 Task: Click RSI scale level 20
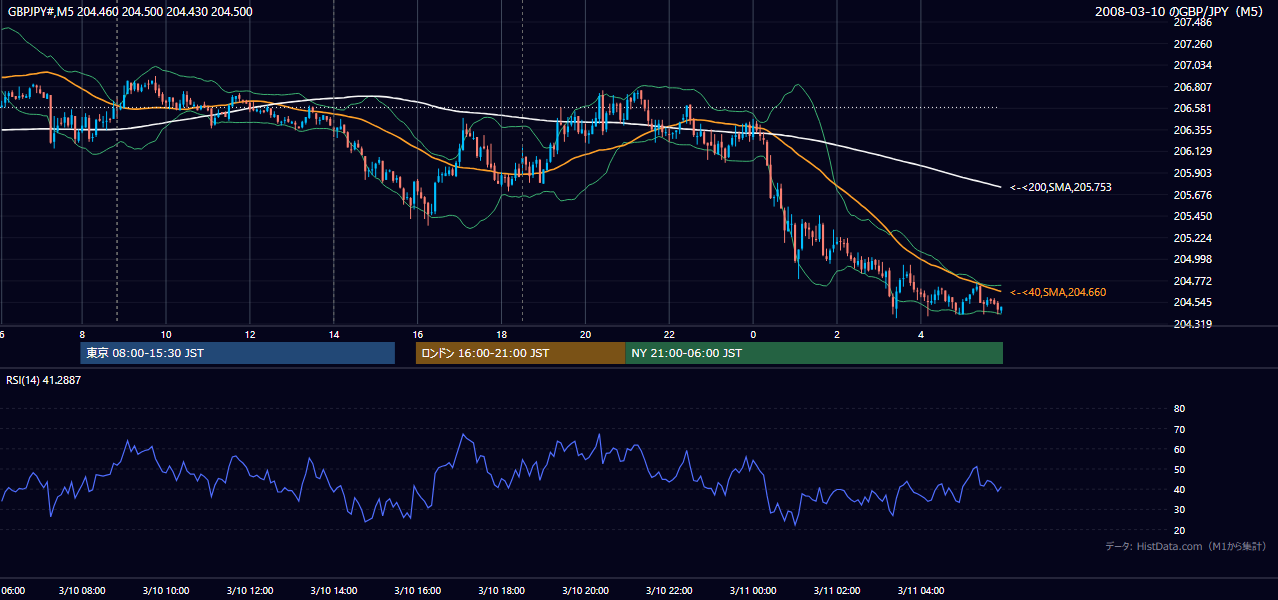(1179, 530)
